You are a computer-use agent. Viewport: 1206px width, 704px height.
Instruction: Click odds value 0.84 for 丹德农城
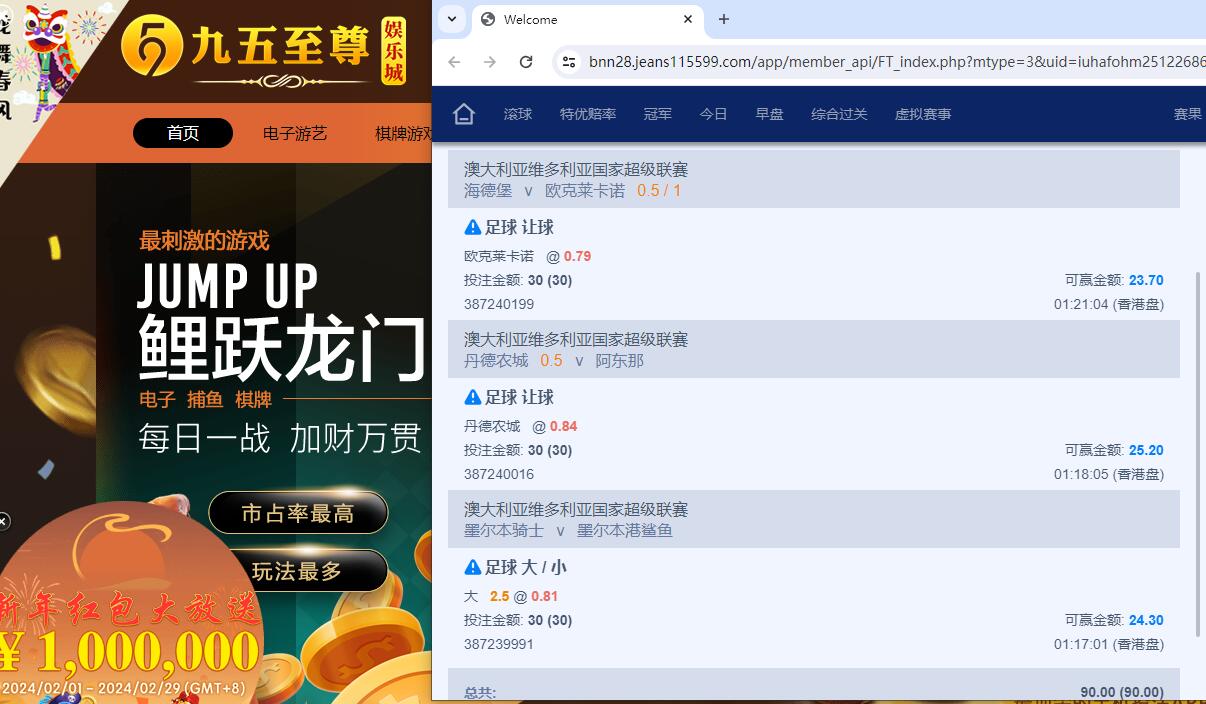click(564, 426)
